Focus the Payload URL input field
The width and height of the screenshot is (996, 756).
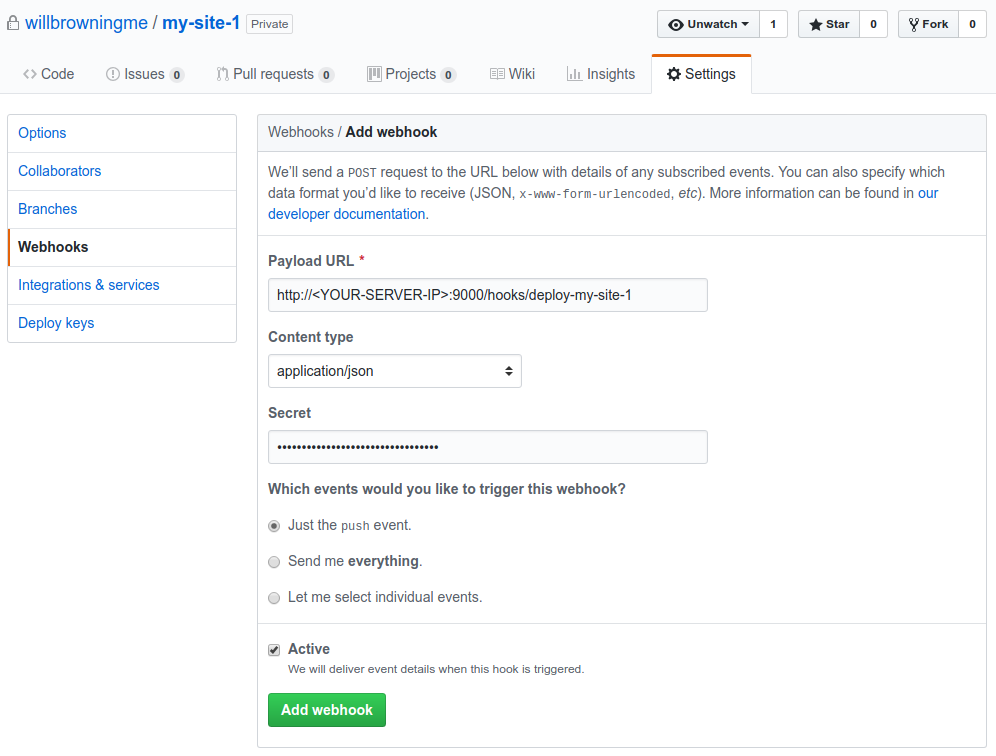(488, 295)
